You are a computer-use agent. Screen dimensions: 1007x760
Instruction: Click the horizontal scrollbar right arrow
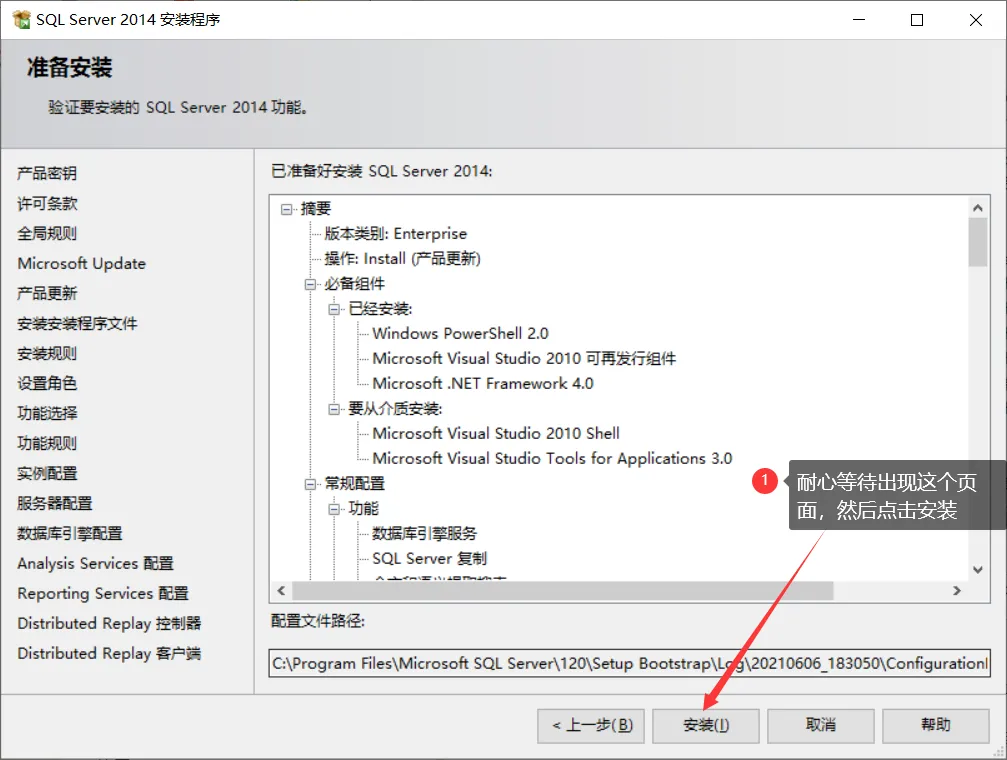tap(956, 590)
